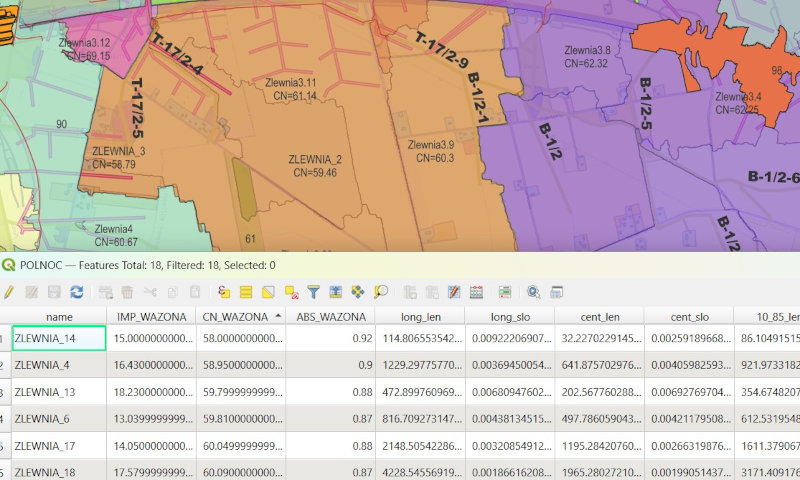Invert the feature selection
The width and height of the screenshot is (800, 480).
[x=268, y=292]
